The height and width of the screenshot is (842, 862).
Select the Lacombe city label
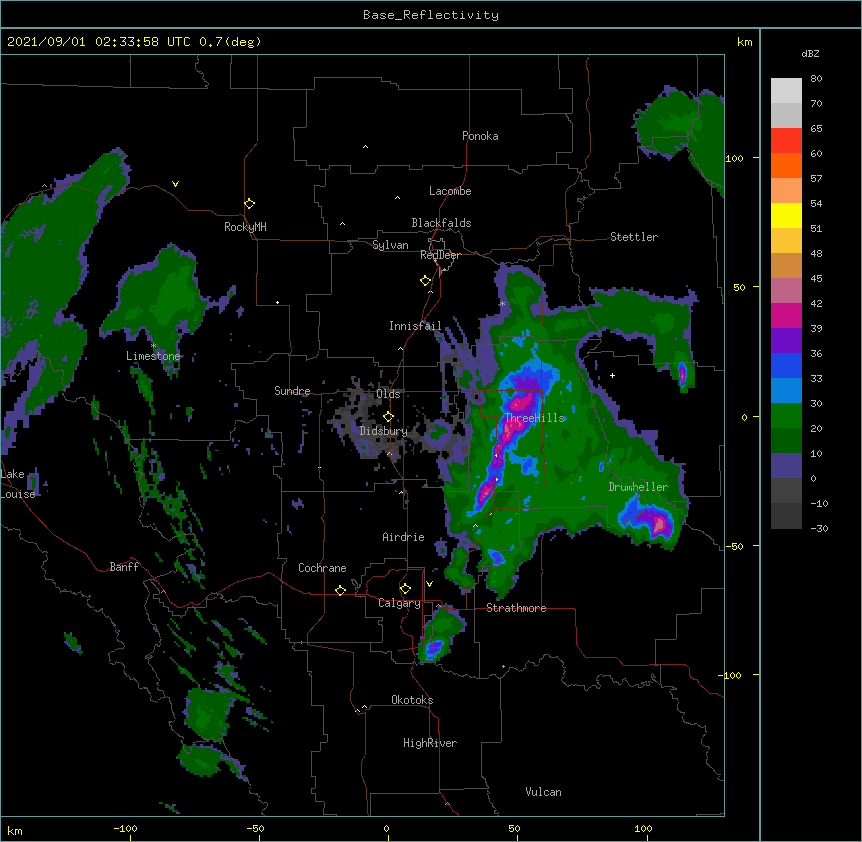point(450,191)
